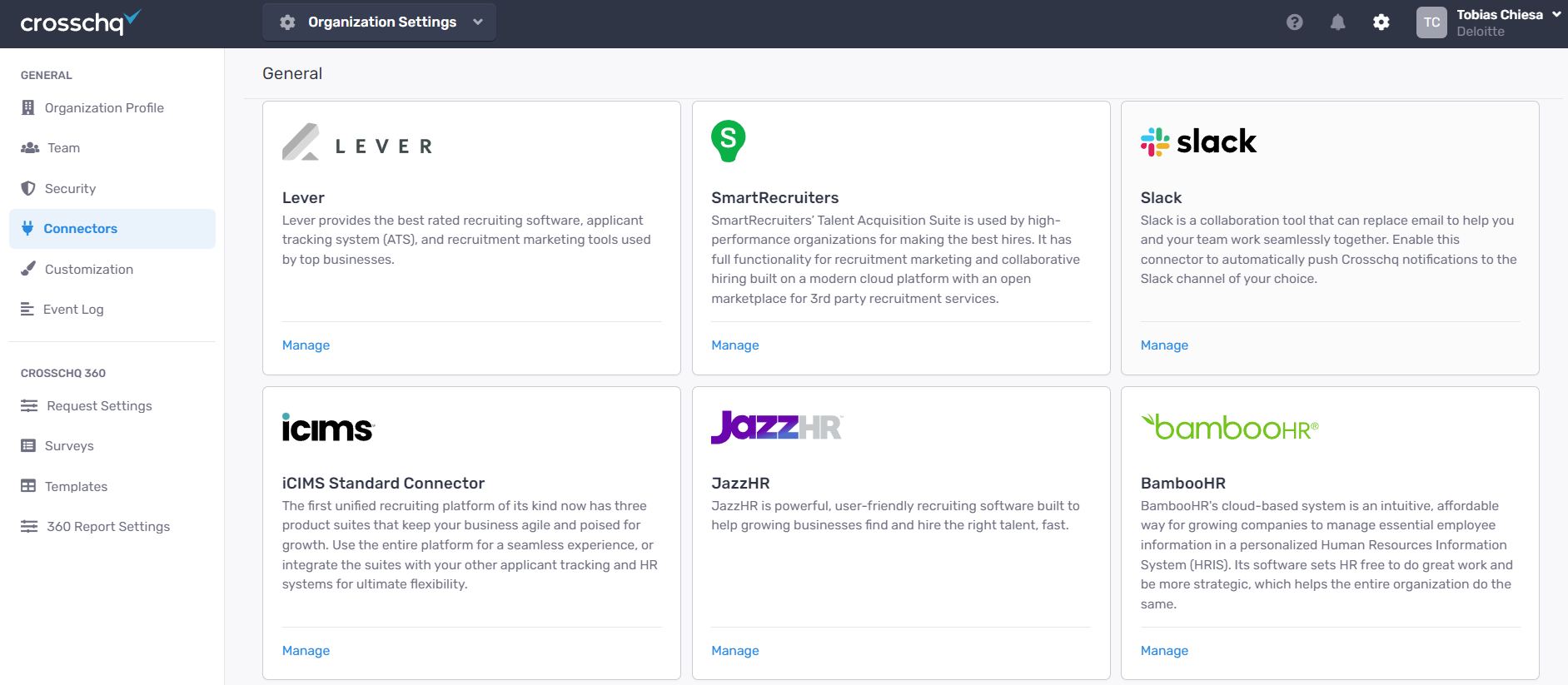Click the Slack logo
This screenshot has height=685, width=1568.
(1198, 141)
